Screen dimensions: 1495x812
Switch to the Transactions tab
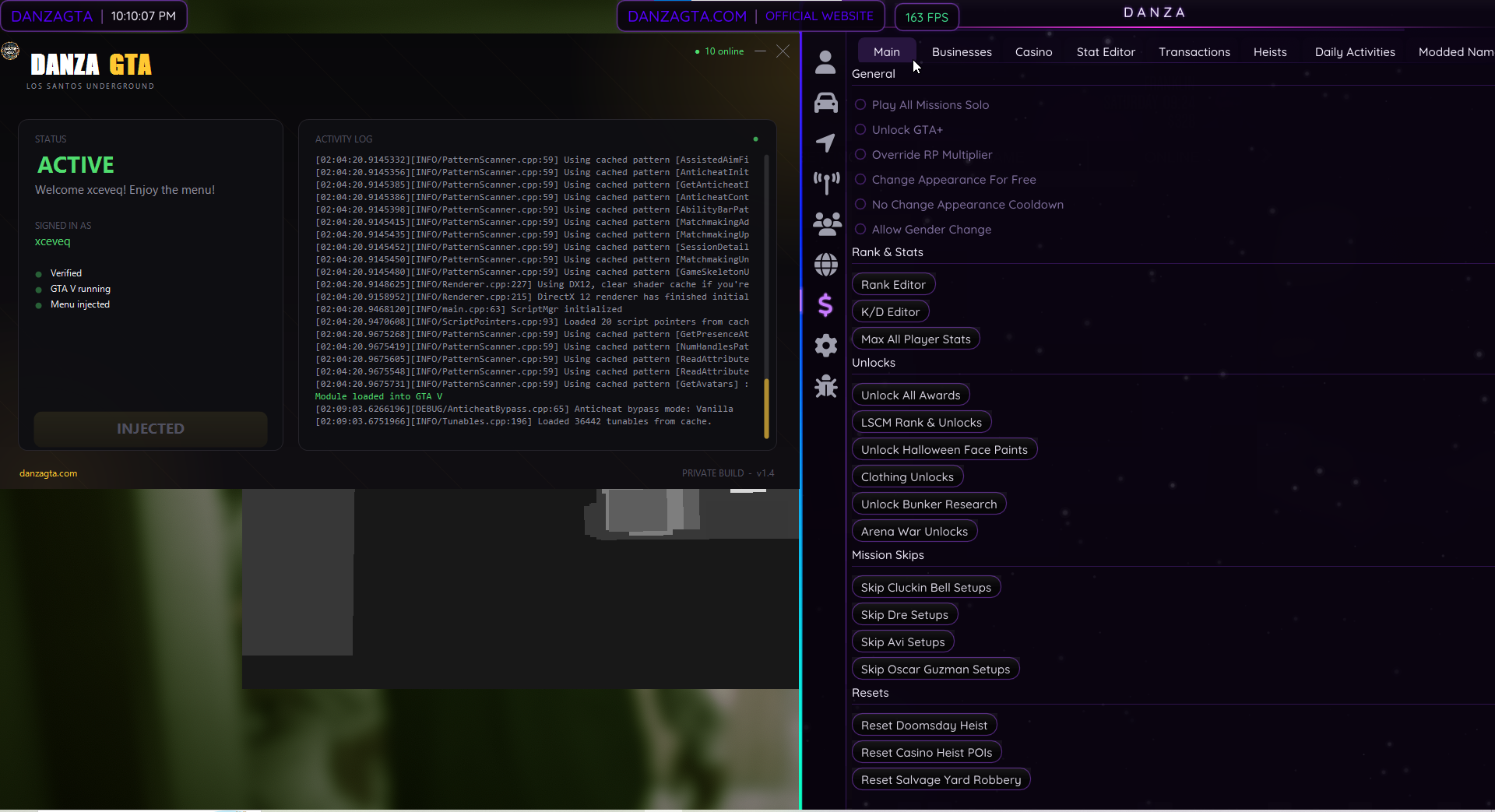1194,52
